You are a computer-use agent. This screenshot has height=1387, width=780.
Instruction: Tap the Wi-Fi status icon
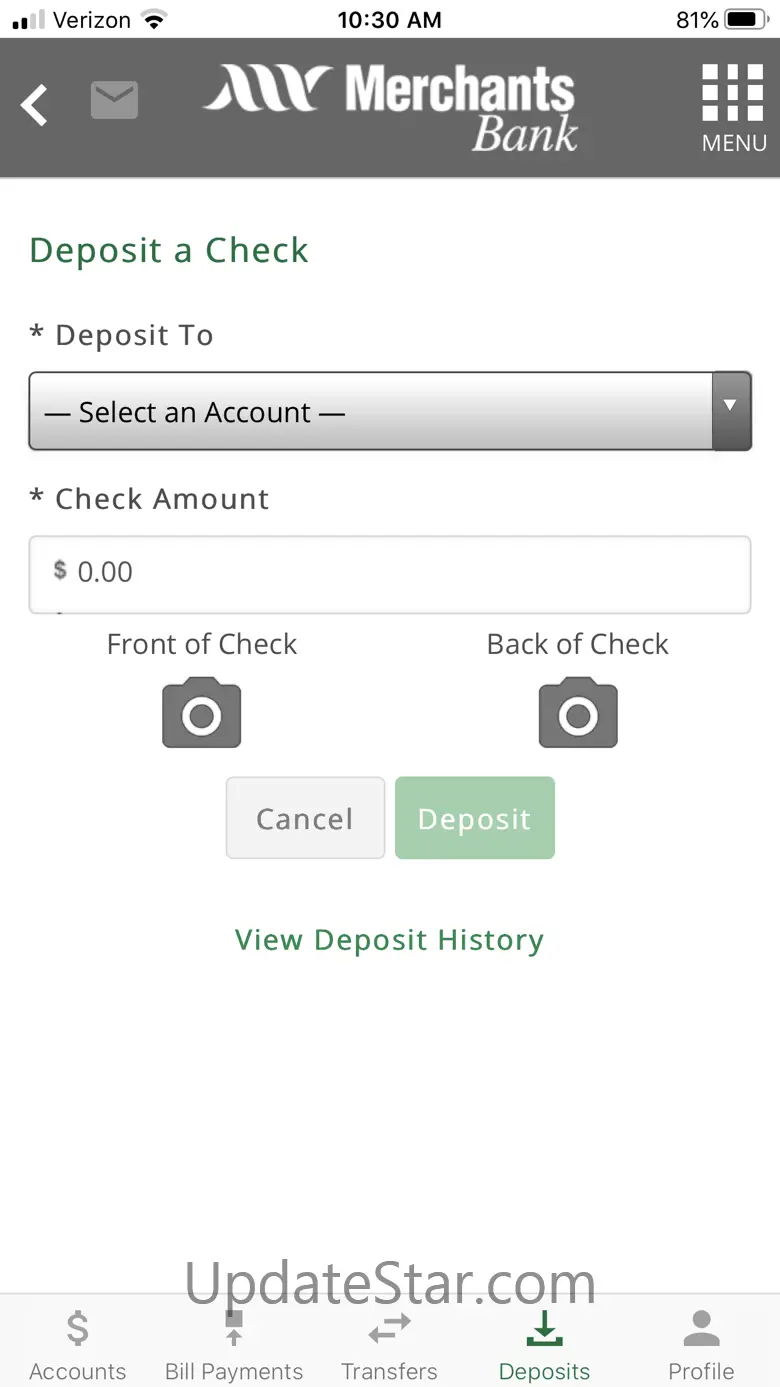pyautogui.click(x=154, y=19)
